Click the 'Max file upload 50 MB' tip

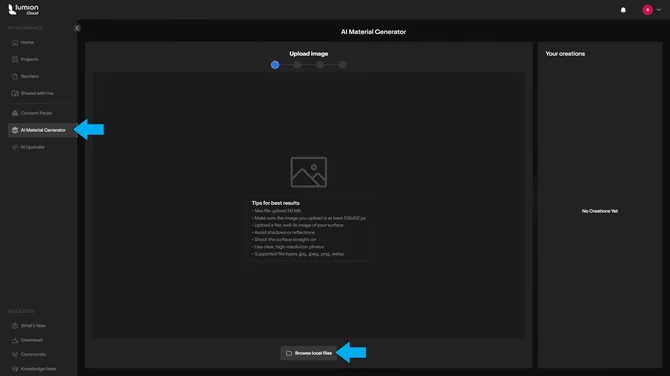click(276, 211)
